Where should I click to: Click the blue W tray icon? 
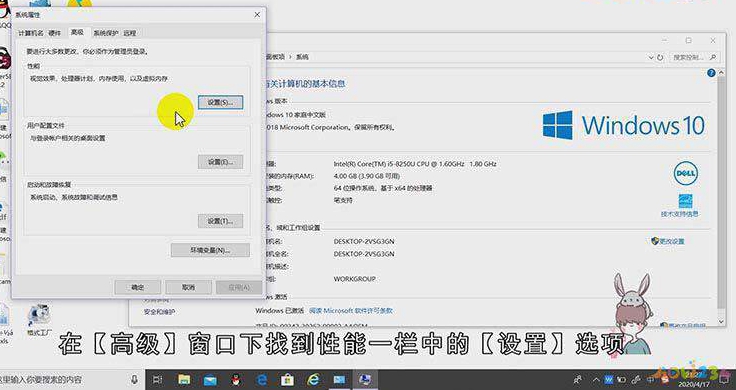point(608,379)
